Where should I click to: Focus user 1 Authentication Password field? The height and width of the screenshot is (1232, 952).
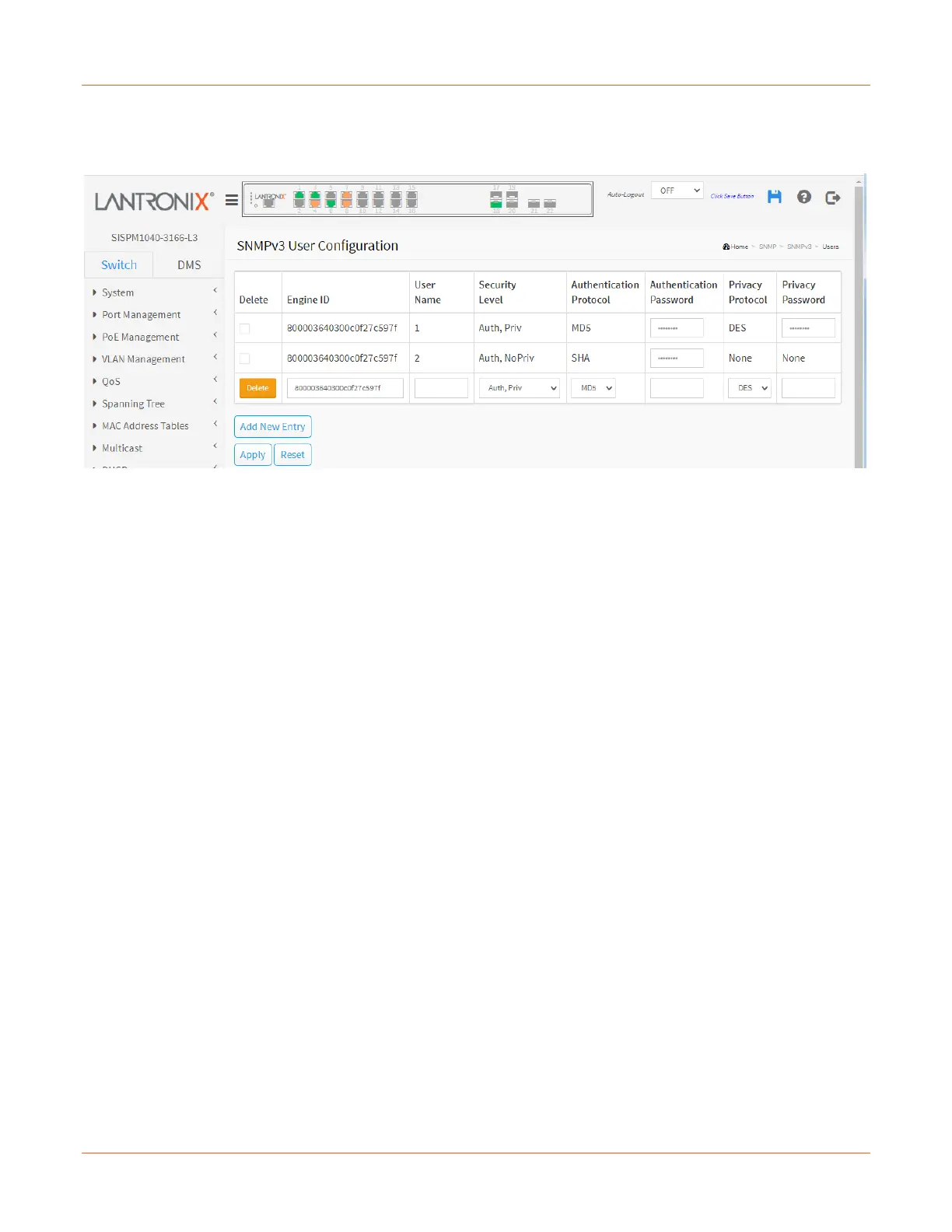(677, 328)
